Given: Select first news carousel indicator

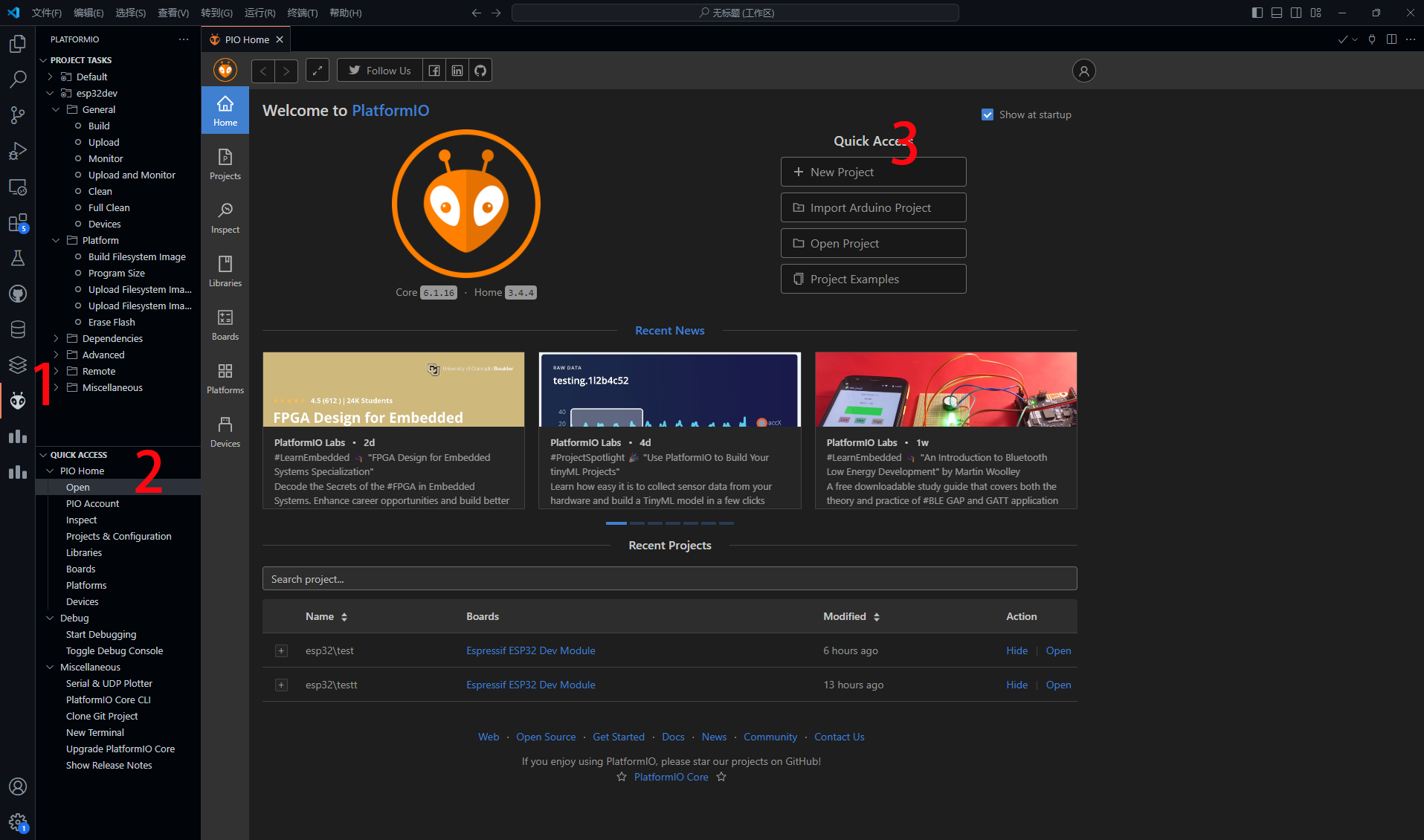Looking at the screenshot, I should (x=616, y=523).
